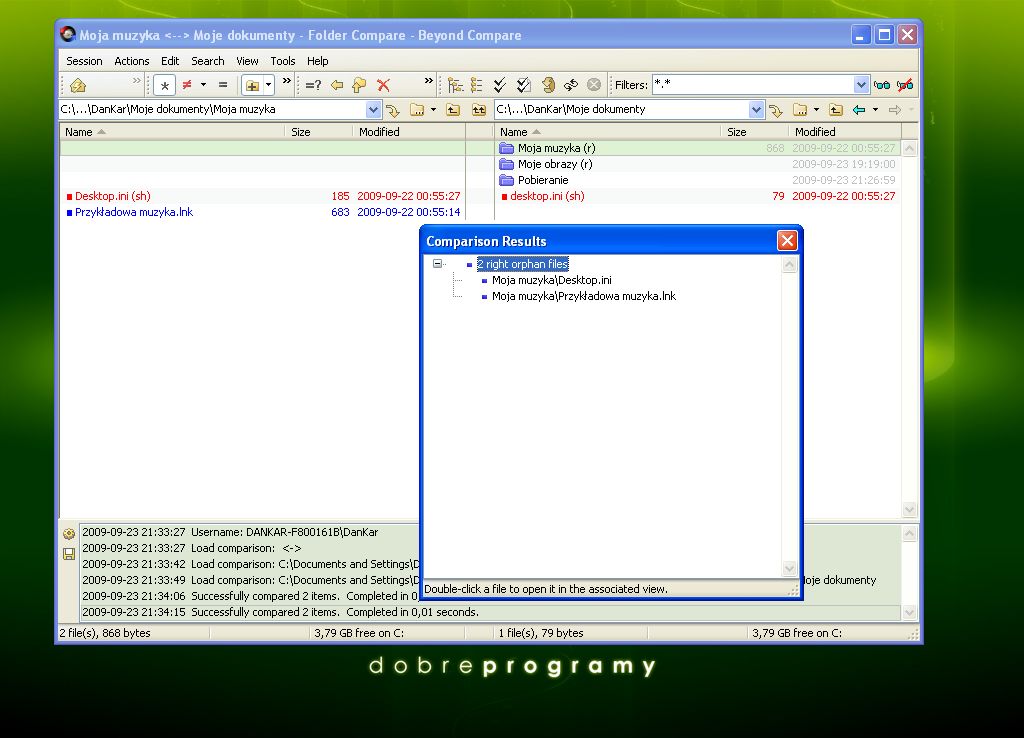Open the left folder path dropdown

tap(373, 110)
